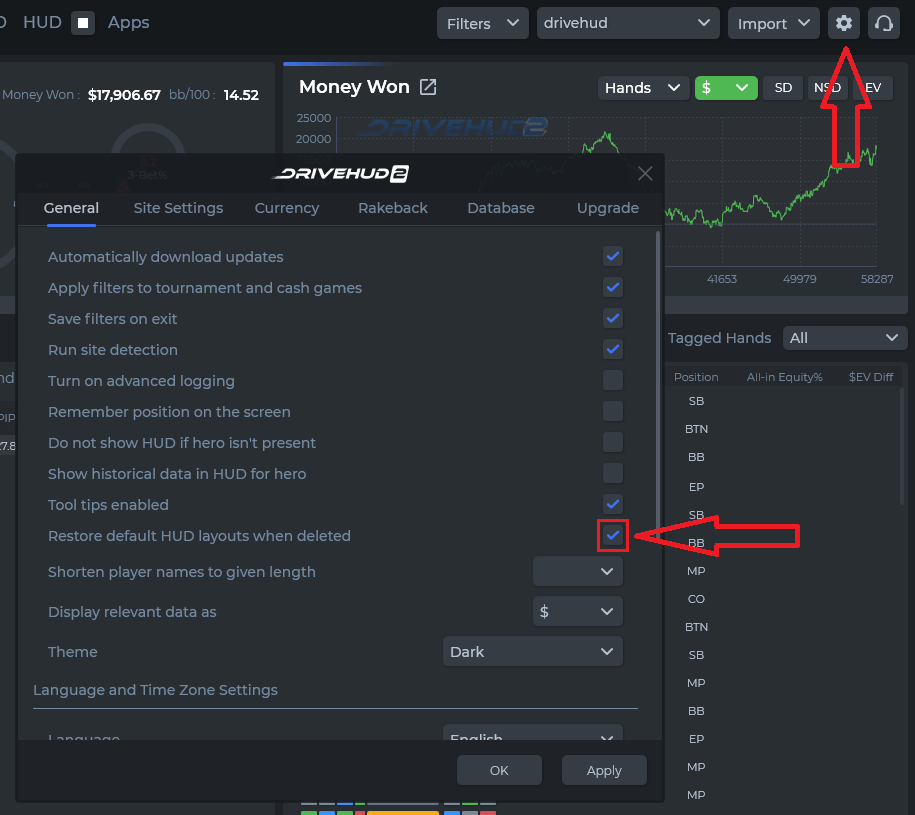
Task: Toggle Apply filters to tournament and cash games
Action: [613, 287]
